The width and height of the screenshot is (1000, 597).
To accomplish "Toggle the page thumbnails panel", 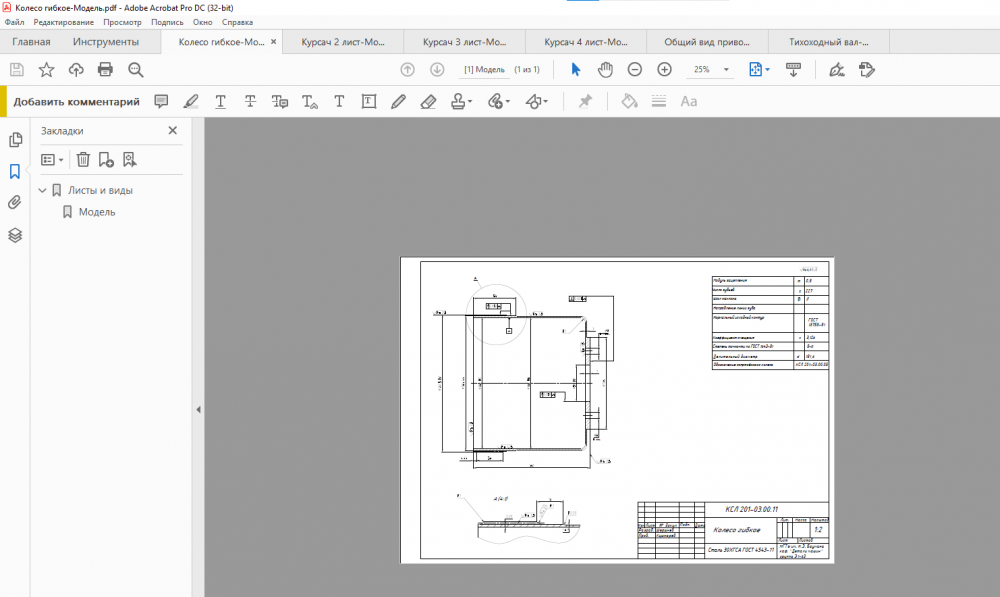I will (15, 139).
